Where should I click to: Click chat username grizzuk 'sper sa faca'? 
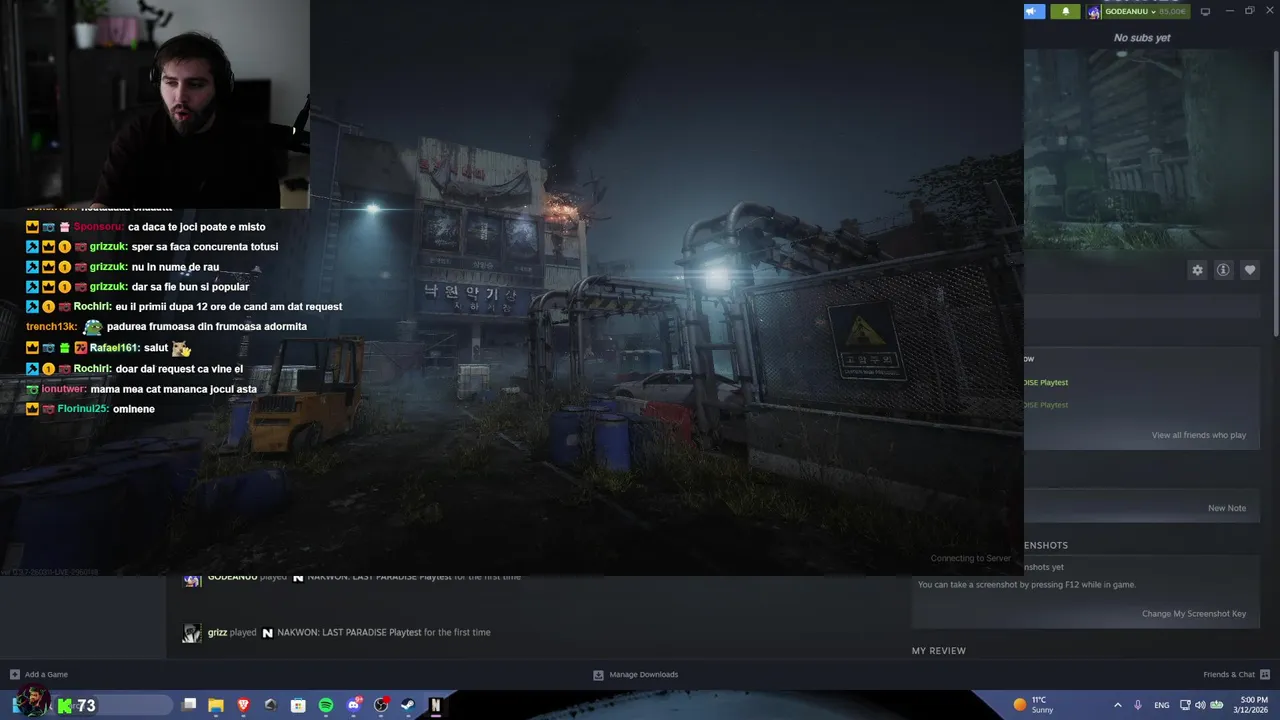[x=108, y=247]
